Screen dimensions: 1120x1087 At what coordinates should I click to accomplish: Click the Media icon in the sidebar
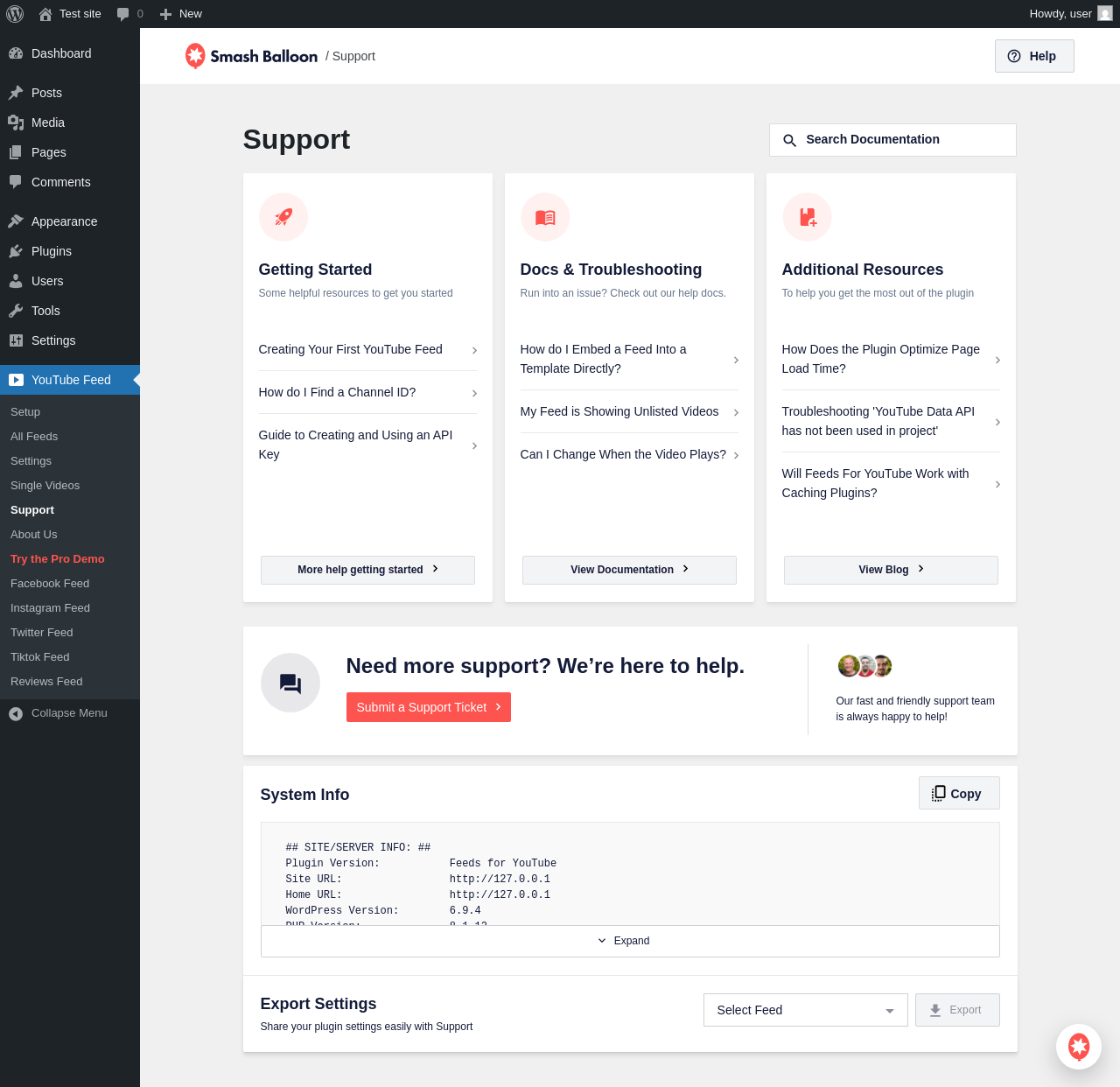click(16, 123)
